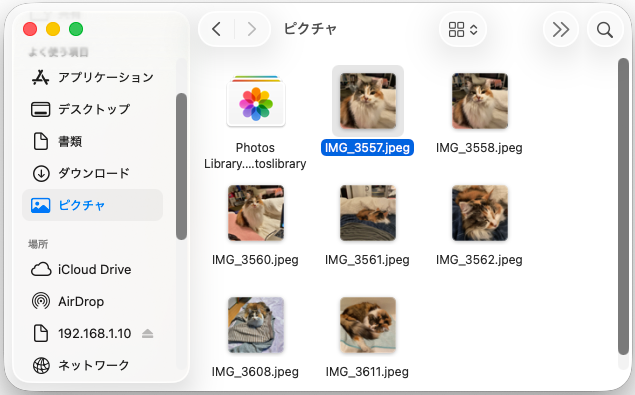Click the IMG_3561.jpeg file name label
This screenshot has width=635, height=395.
coord(367,260)
